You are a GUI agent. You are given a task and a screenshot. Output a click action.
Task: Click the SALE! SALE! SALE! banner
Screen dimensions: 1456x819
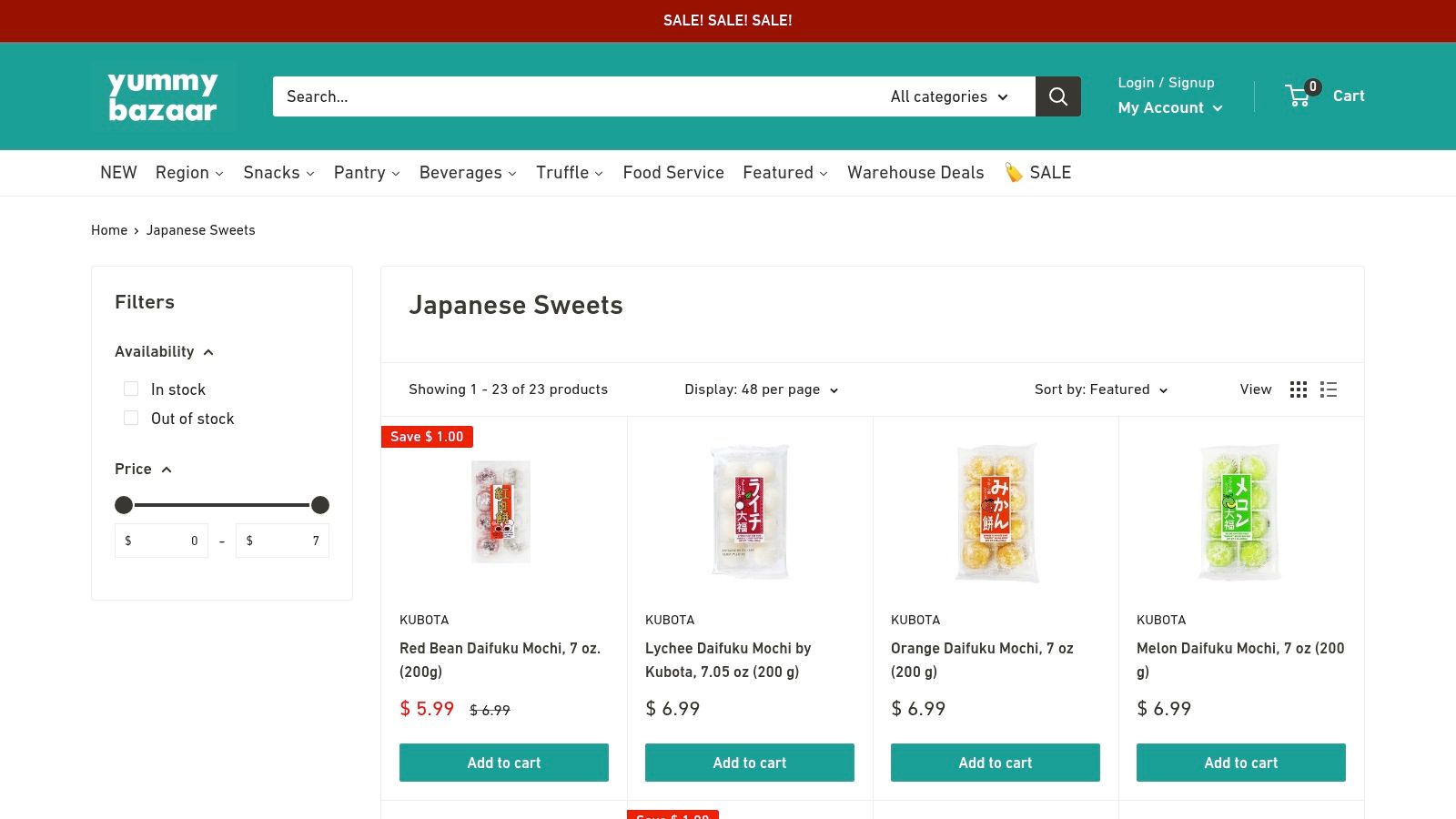pos(728,20)
